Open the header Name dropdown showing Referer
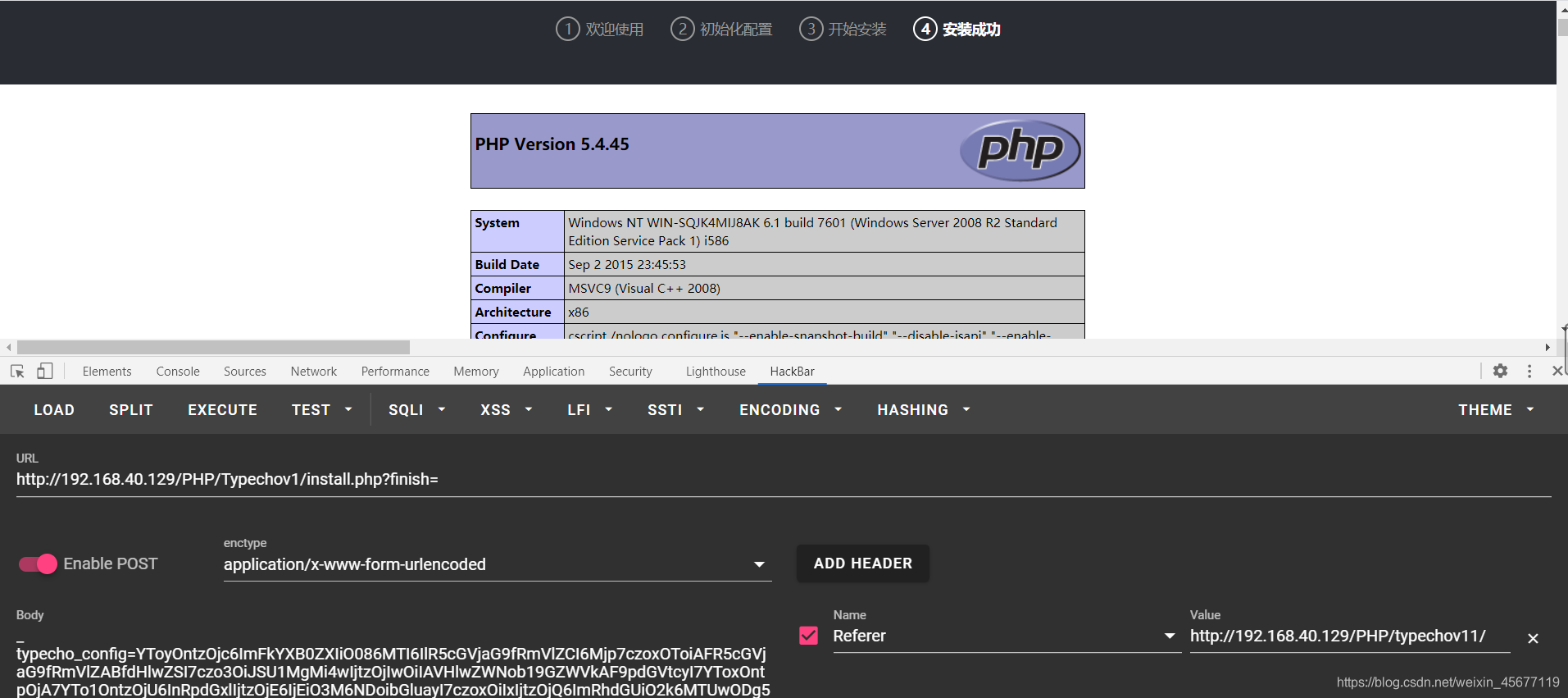 [x=1007, y=636]
